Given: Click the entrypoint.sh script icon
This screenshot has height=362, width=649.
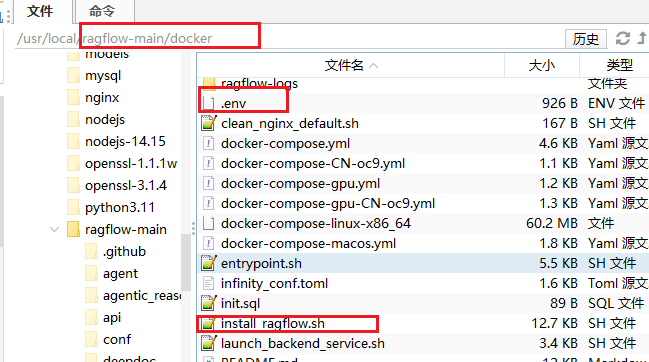Looking at the screenshot, I should coord(209,263).
